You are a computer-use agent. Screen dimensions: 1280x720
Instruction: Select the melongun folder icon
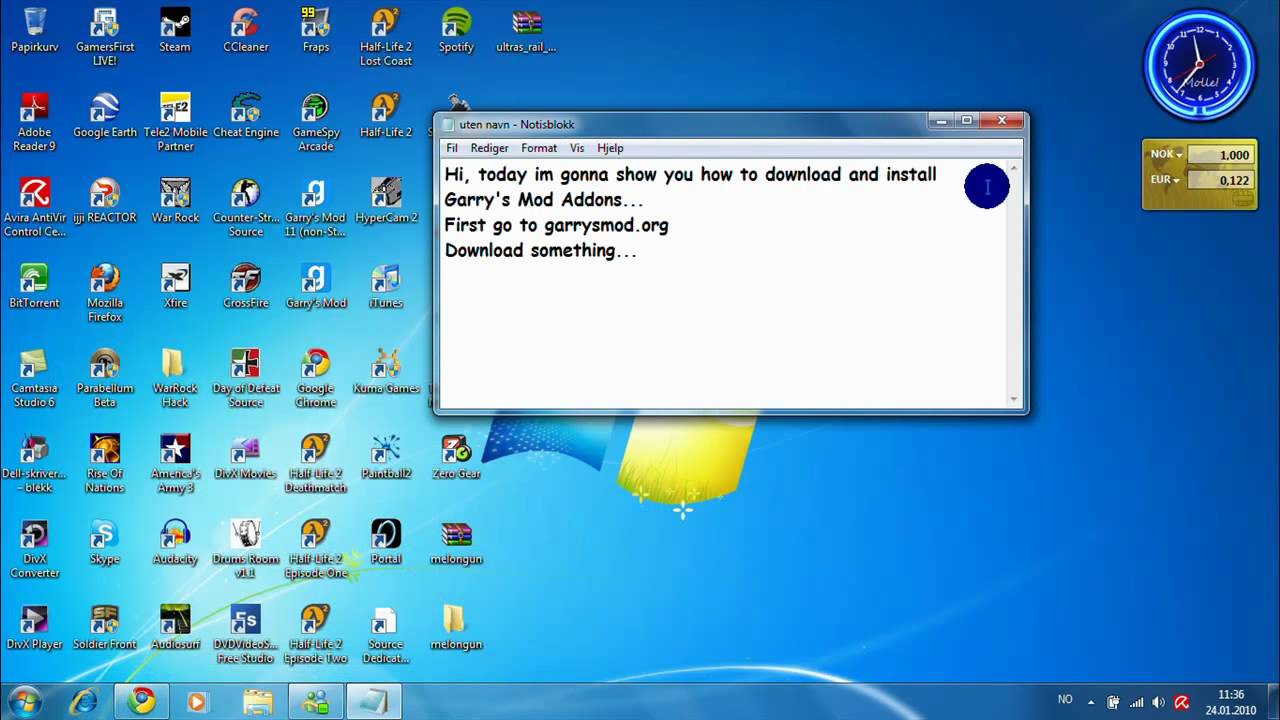click(456, 627)
